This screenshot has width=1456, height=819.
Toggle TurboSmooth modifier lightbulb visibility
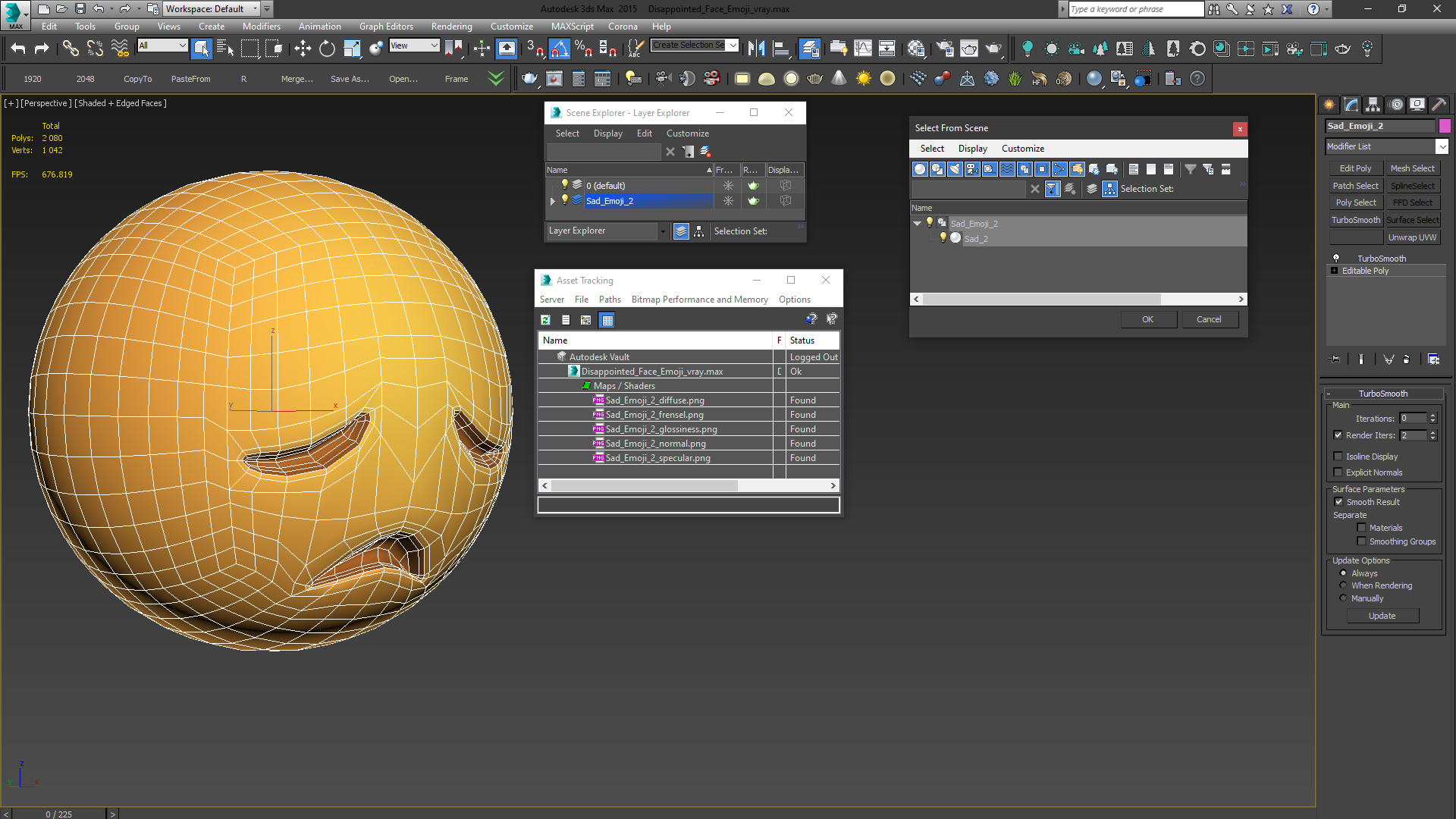click(1336, 258)
